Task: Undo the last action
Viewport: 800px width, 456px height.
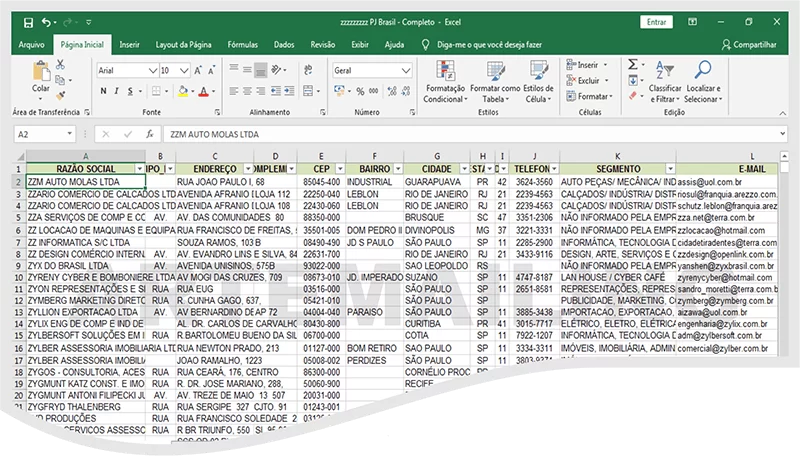Action: click(46, 22)
